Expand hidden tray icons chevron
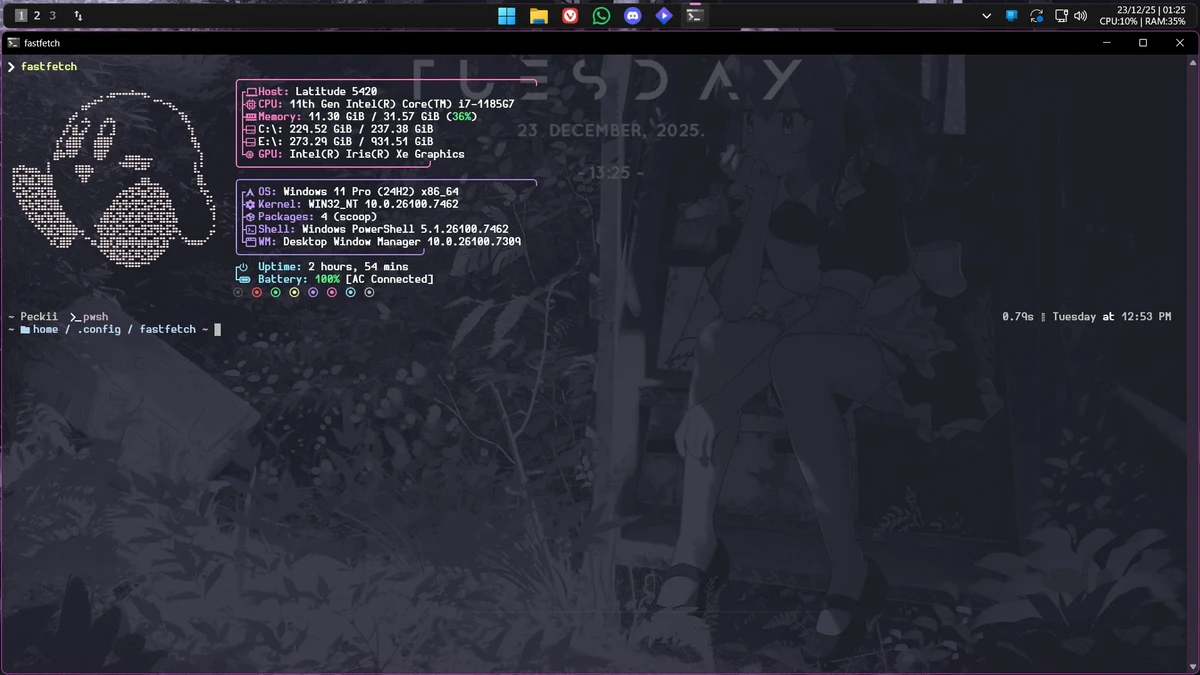This screenshot has width=1200, height=675. [987, 16]
